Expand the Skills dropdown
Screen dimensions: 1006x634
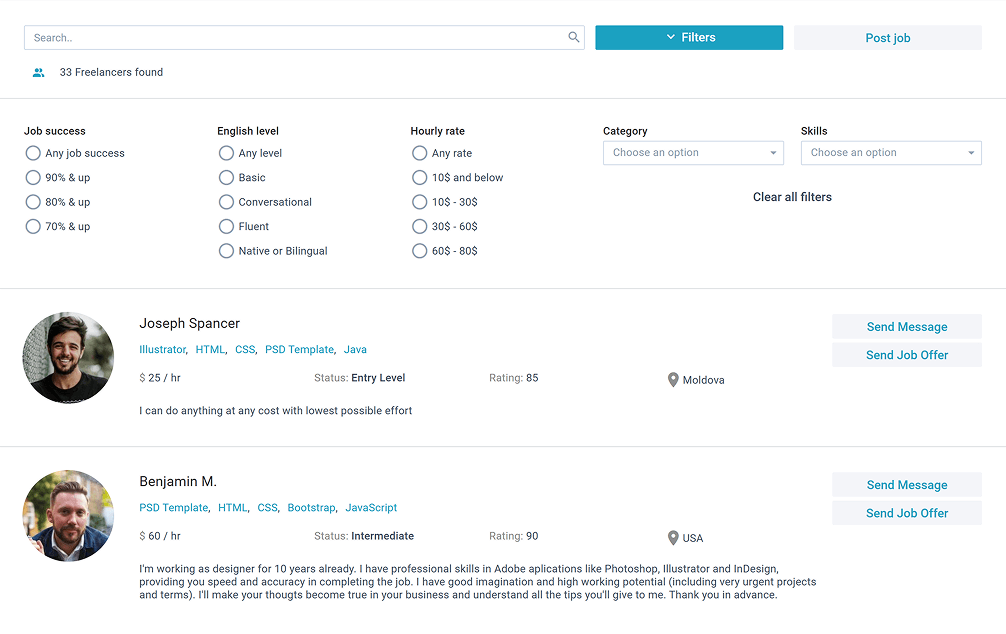(891, 153)
